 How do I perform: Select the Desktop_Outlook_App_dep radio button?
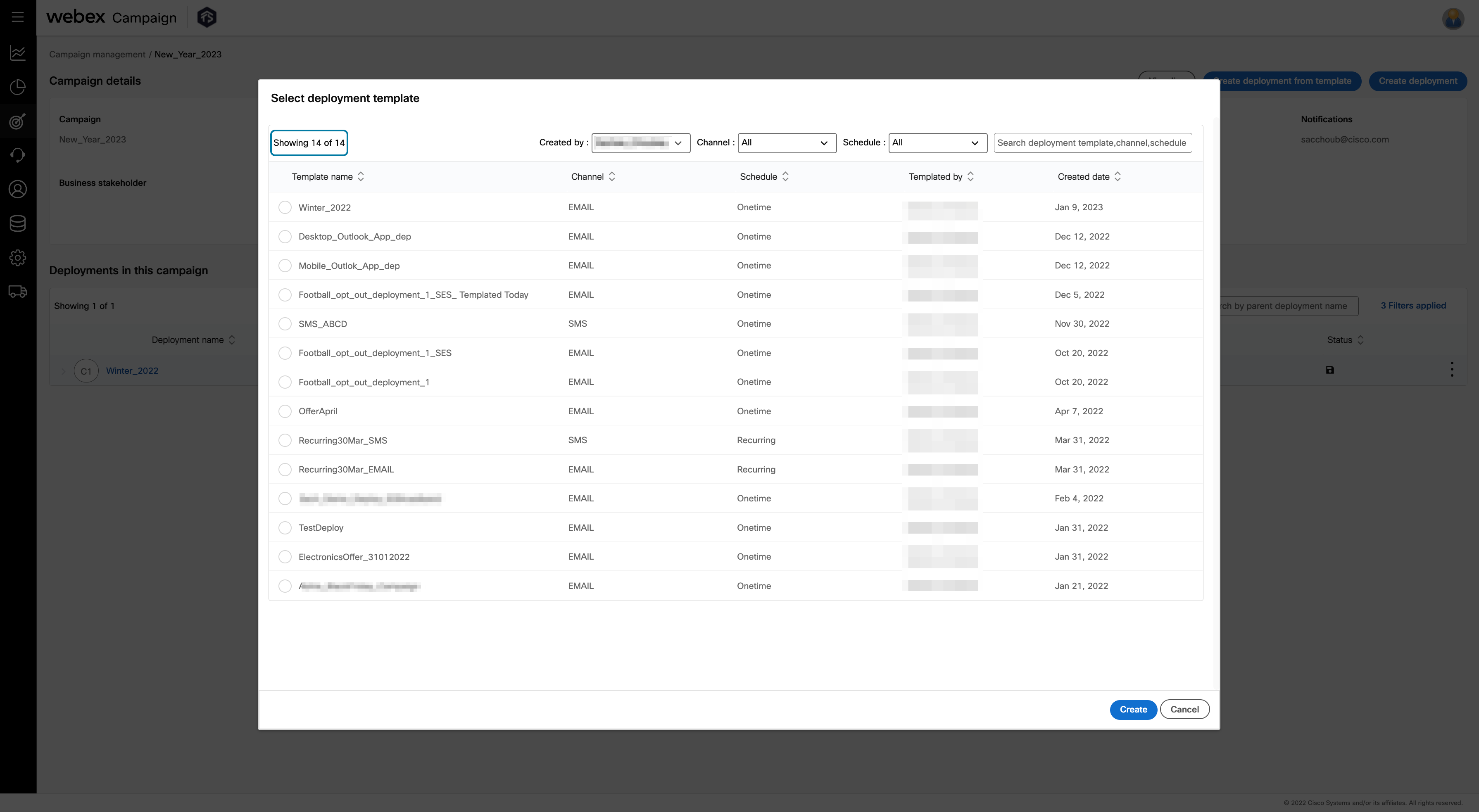tap(285, 236)
